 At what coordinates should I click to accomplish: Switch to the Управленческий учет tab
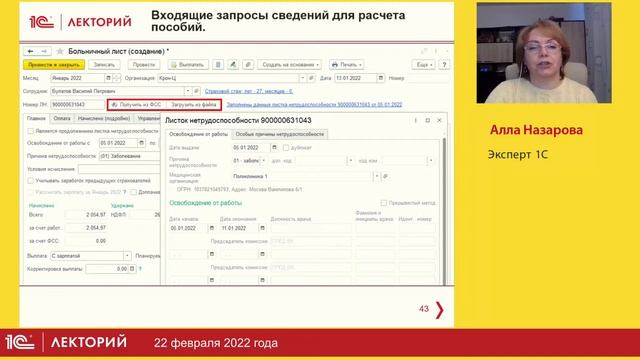[148, 118]
